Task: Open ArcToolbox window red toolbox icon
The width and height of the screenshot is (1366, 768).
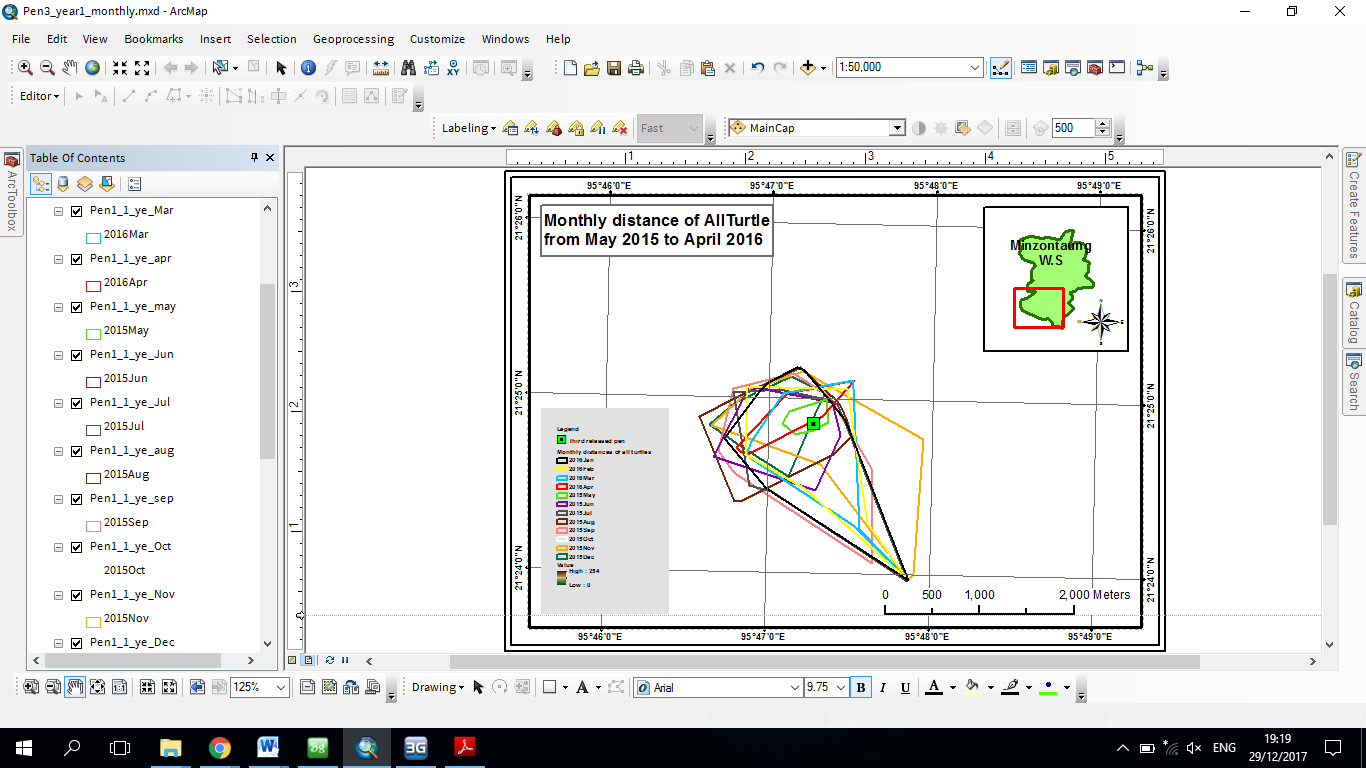Action: pos(1095,68)
